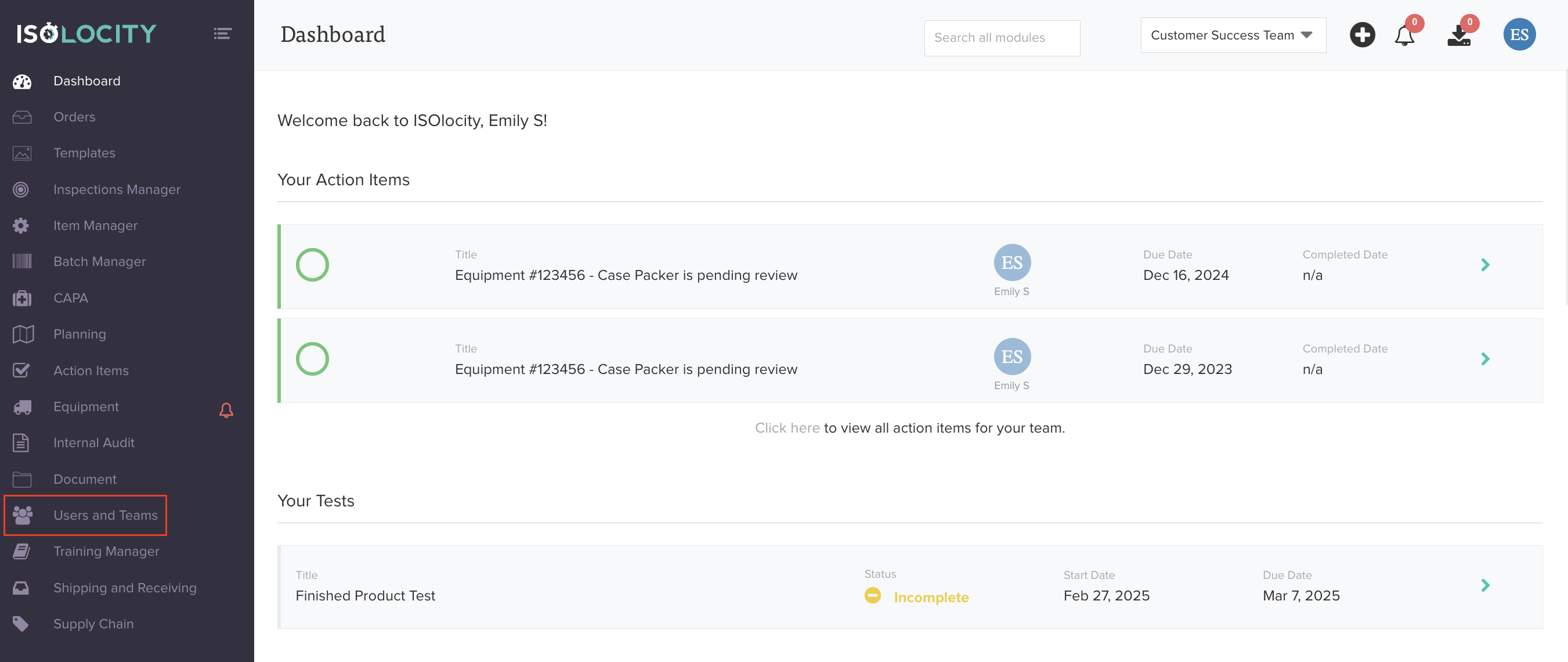Click the Batch Manager barcode icon

pyautogui.click(x=22, y=262)
